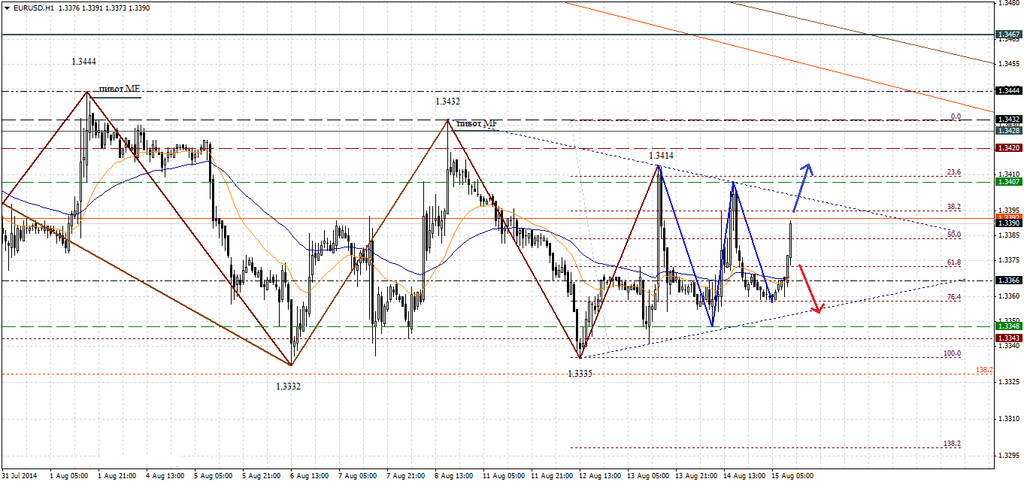The height and width of the screenshot is (482, 1024).
Task: Click the 15 Aug 05:00 time axis label
Action: [x=795, y=476]
